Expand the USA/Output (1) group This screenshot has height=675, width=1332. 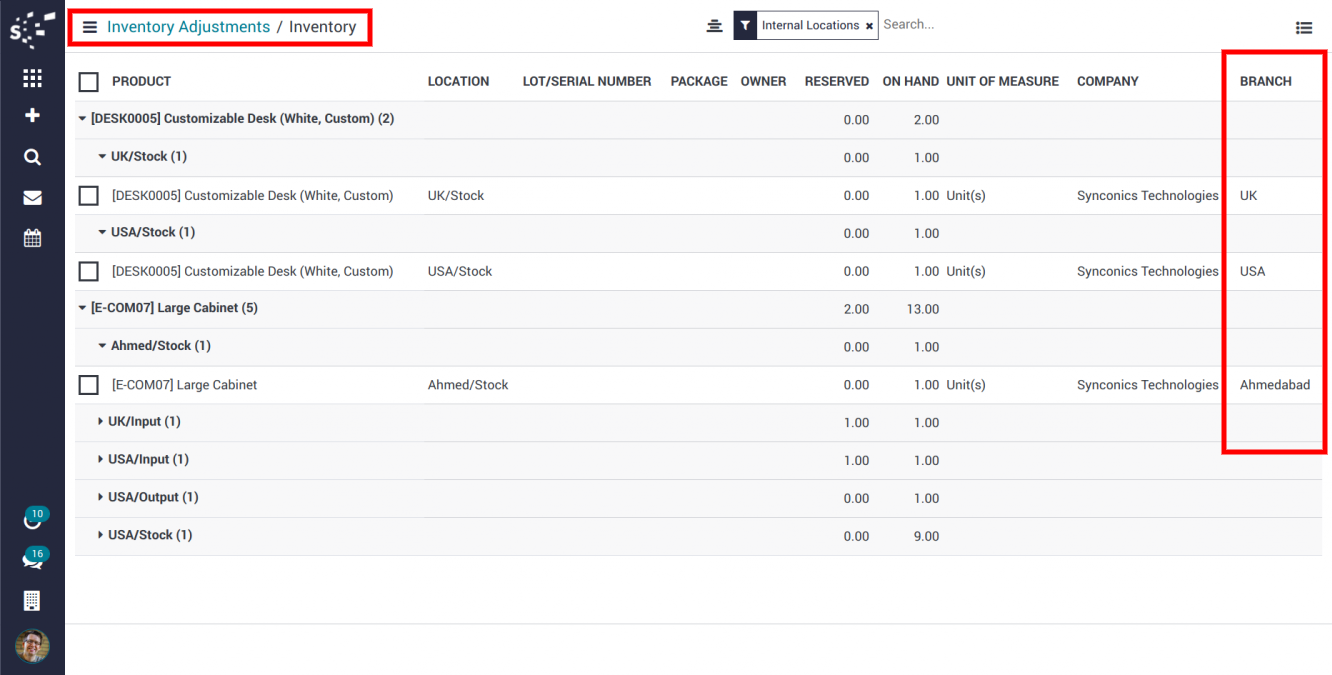tap(148, 498)
